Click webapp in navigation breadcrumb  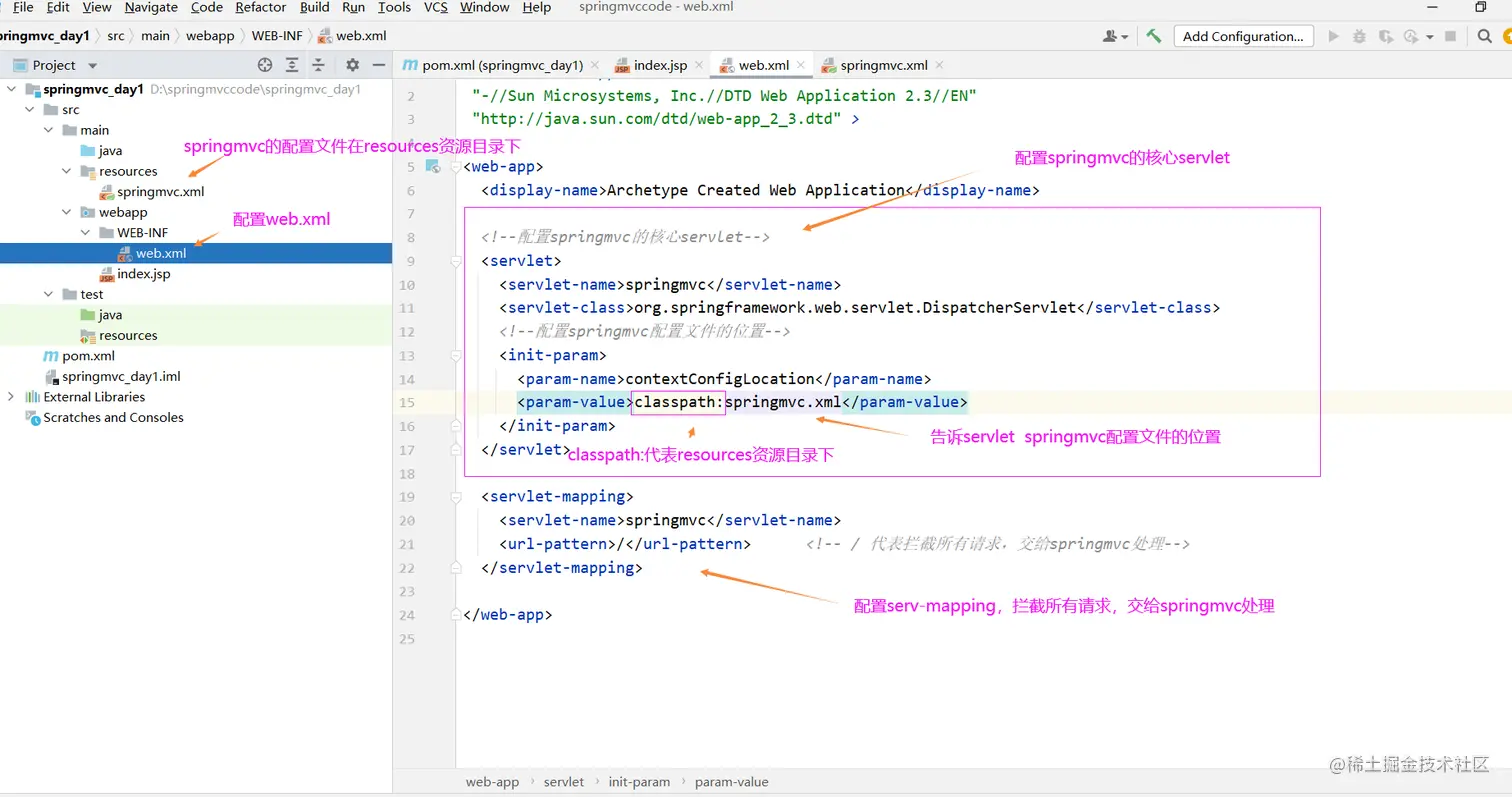pyautogui.click(x=209, y=36)
